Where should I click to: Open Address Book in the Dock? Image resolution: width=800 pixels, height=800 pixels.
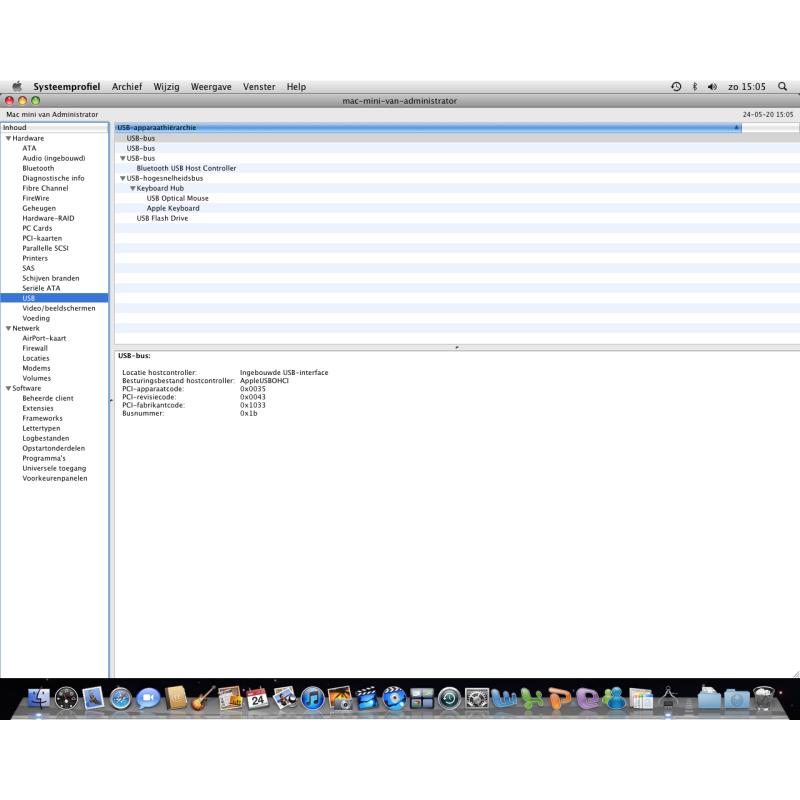176,698
